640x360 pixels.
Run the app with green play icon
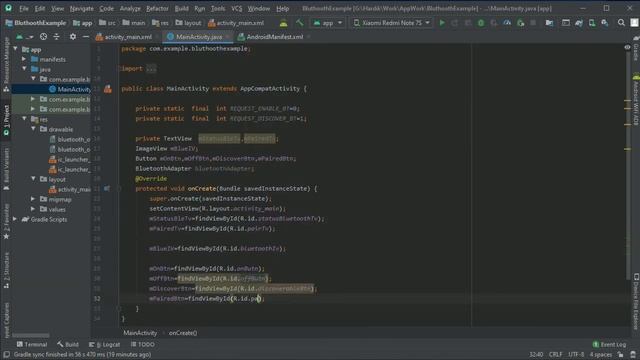tap(442, 23)
